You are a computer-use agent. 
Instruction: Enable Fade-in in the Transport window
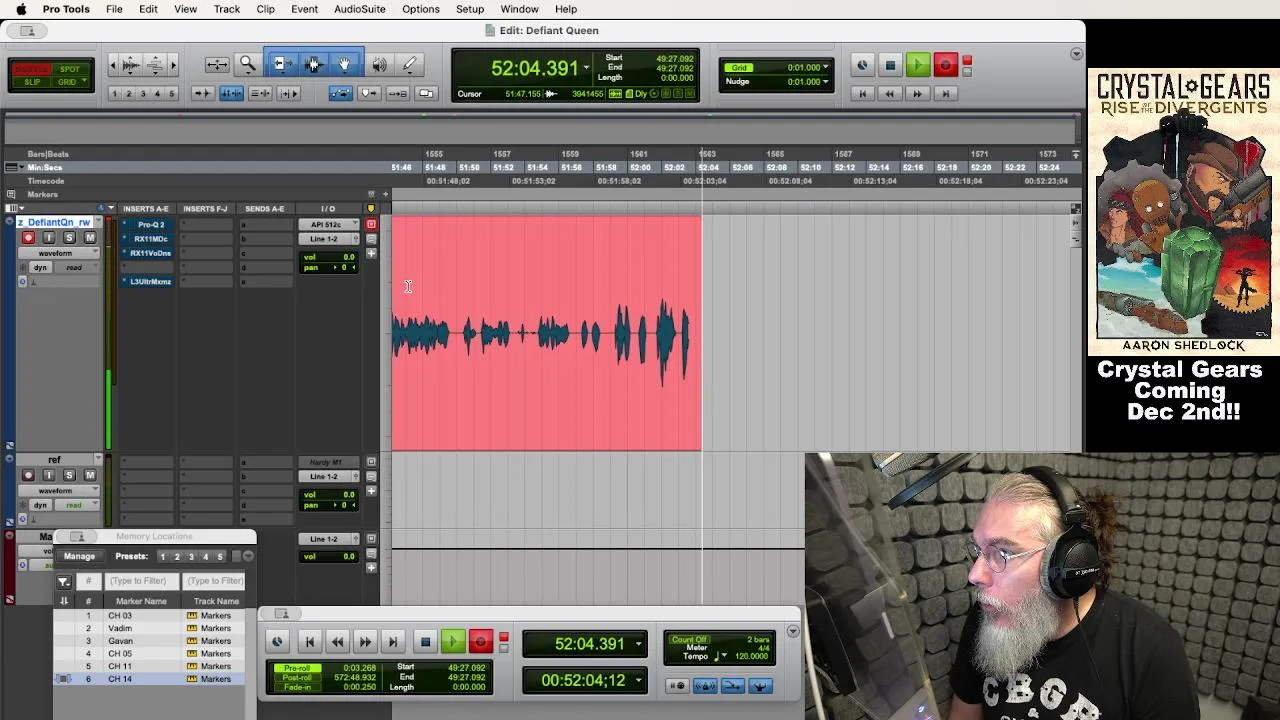tap(297, 687)
